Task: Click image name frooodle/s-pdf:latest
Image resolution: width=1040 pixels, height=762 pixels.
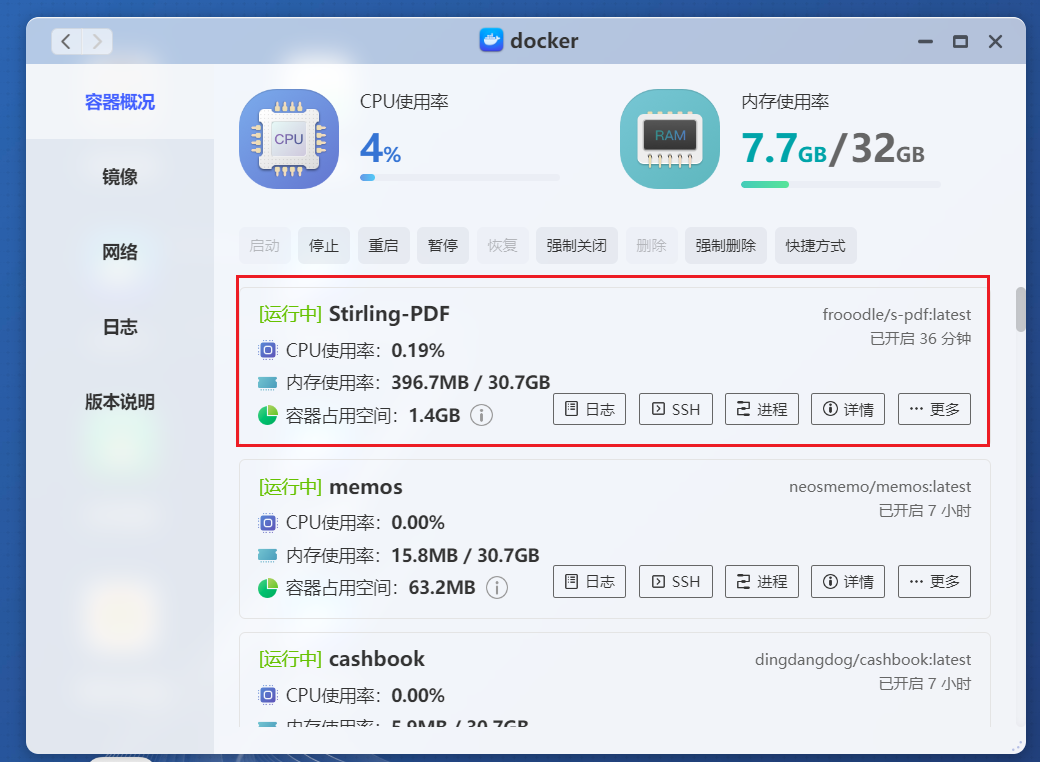Action: [x=897, y=314]
